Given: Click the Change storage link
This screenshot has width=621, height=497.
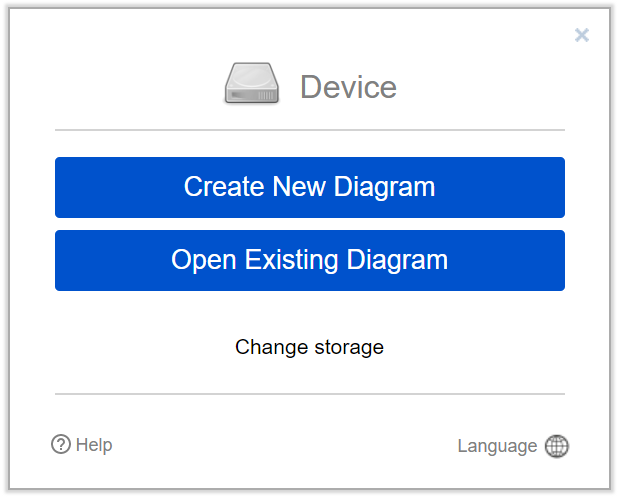Looking at the screenshot, I should (309, 347).
